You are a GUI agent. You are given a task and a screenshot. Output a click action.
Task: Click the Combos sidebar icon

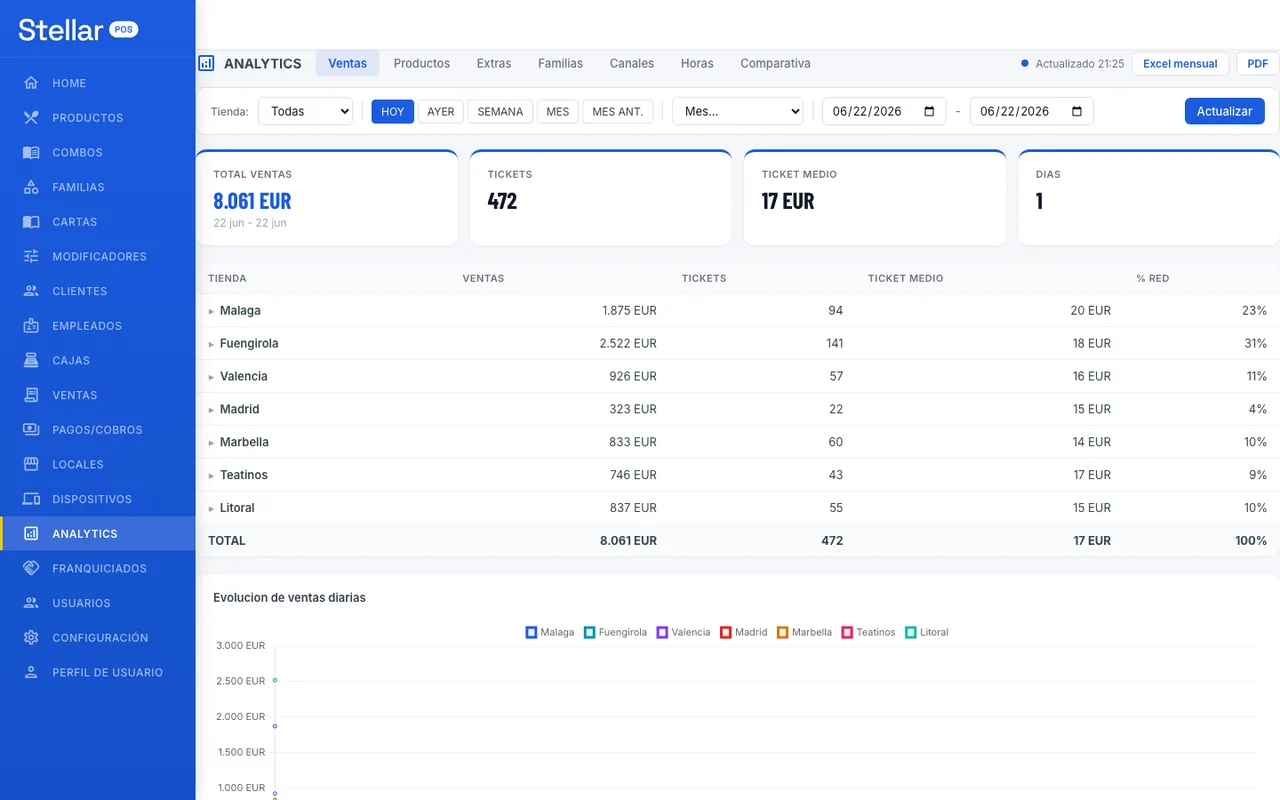click(31, 153)
